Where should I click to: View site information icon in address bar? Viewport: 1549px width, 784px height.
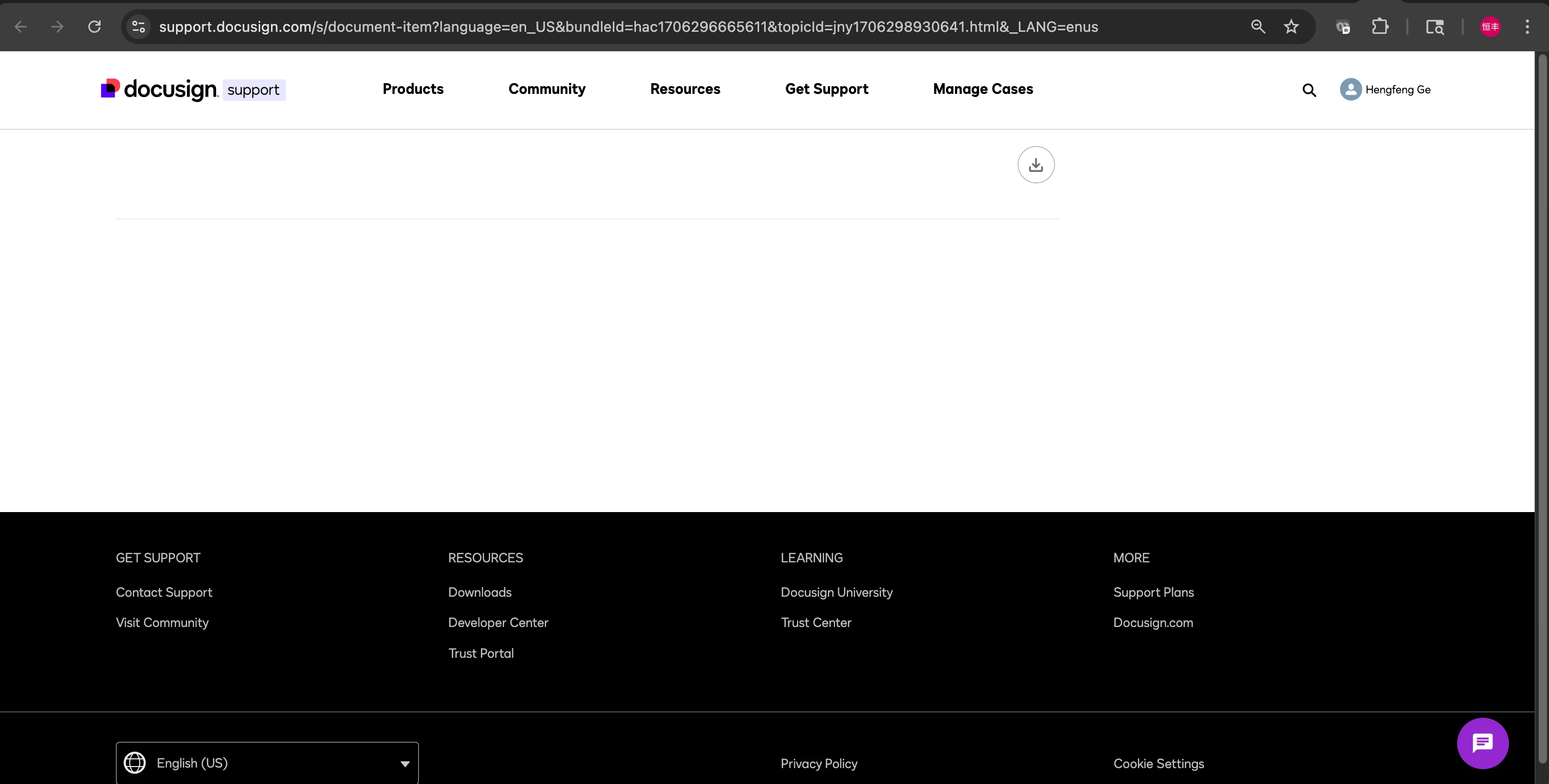[x=139, y=27]
